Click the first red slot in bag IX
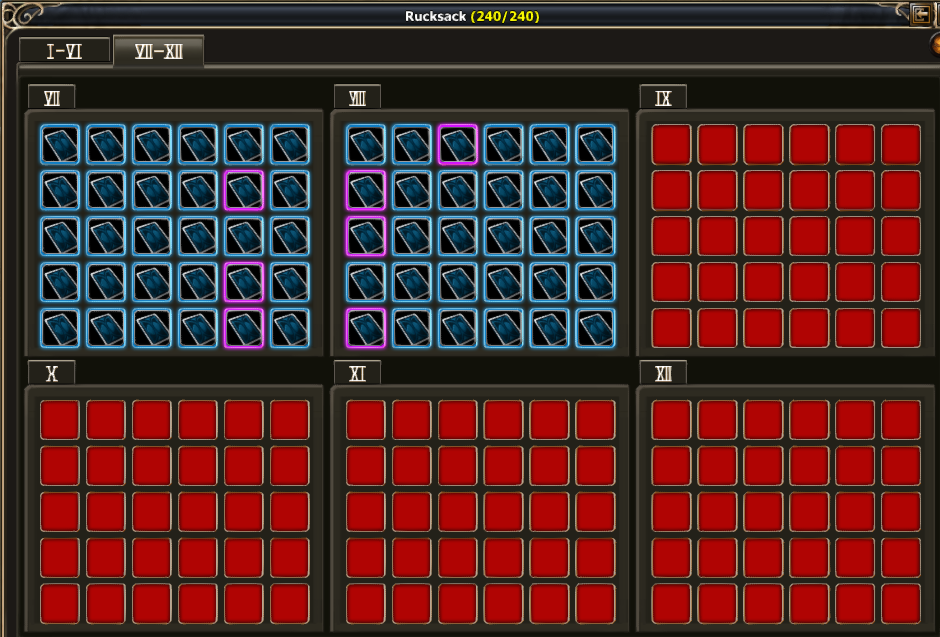Screen dimensions: 940x637 point(672,144)
